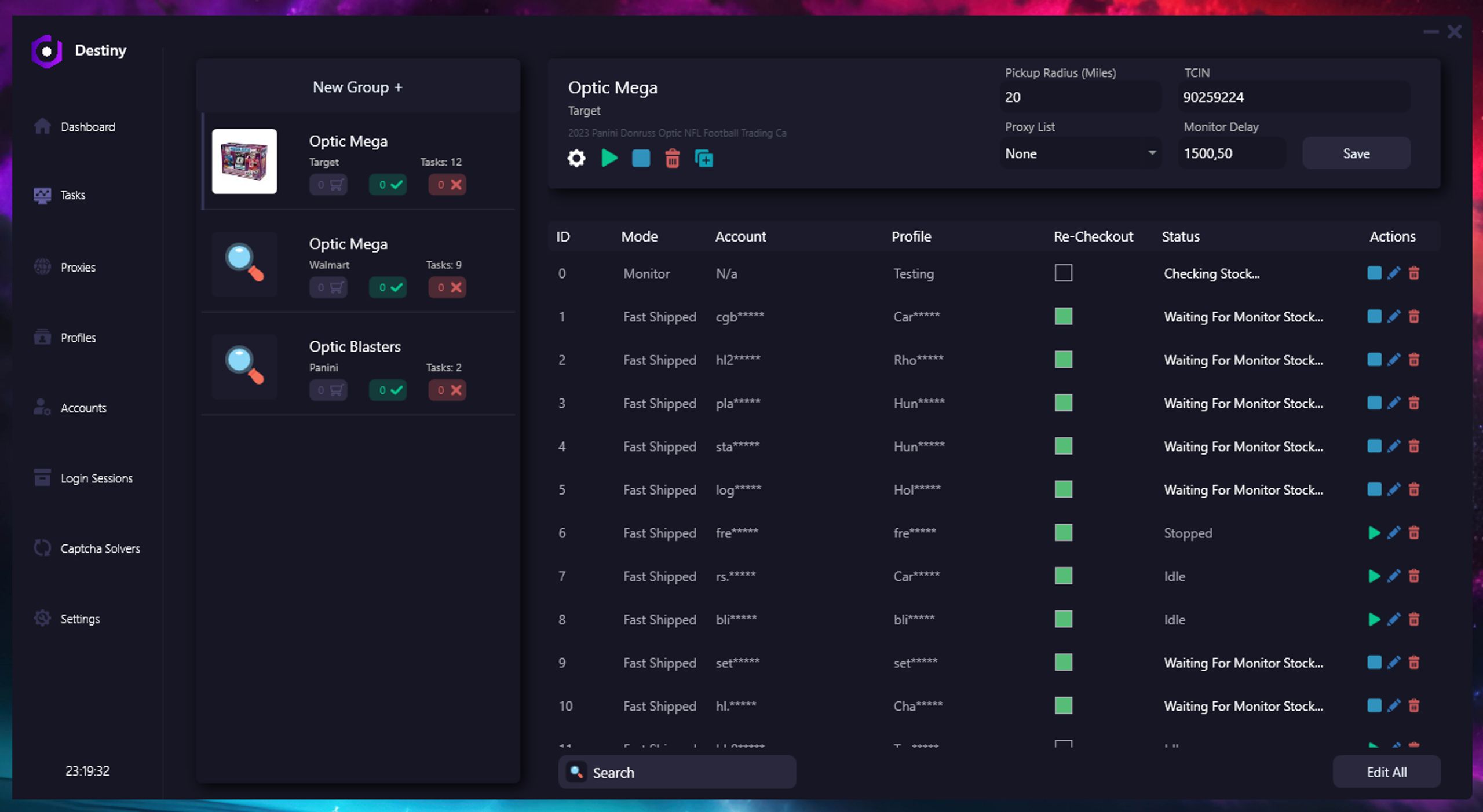This screenshot has height=812, width=1483.
Task: Delete task 0 Monitor
Action: pos(1414,273)
